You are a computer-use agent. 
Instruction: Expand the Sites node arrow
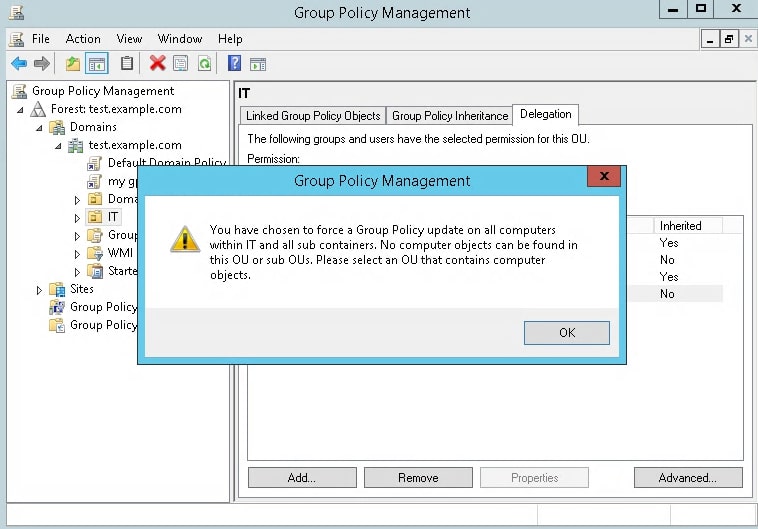click(39, 290)
